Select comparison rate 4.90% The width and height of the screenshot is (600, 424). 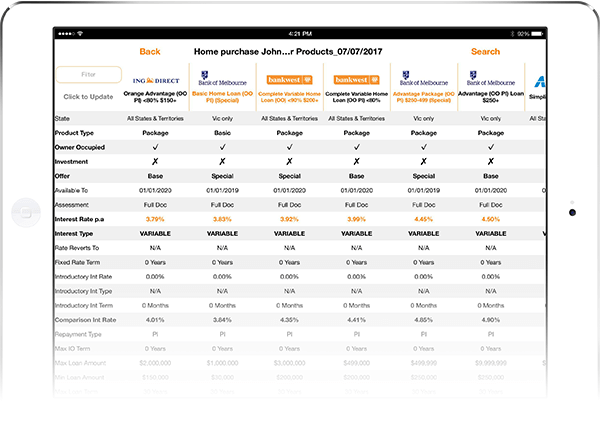491,320
